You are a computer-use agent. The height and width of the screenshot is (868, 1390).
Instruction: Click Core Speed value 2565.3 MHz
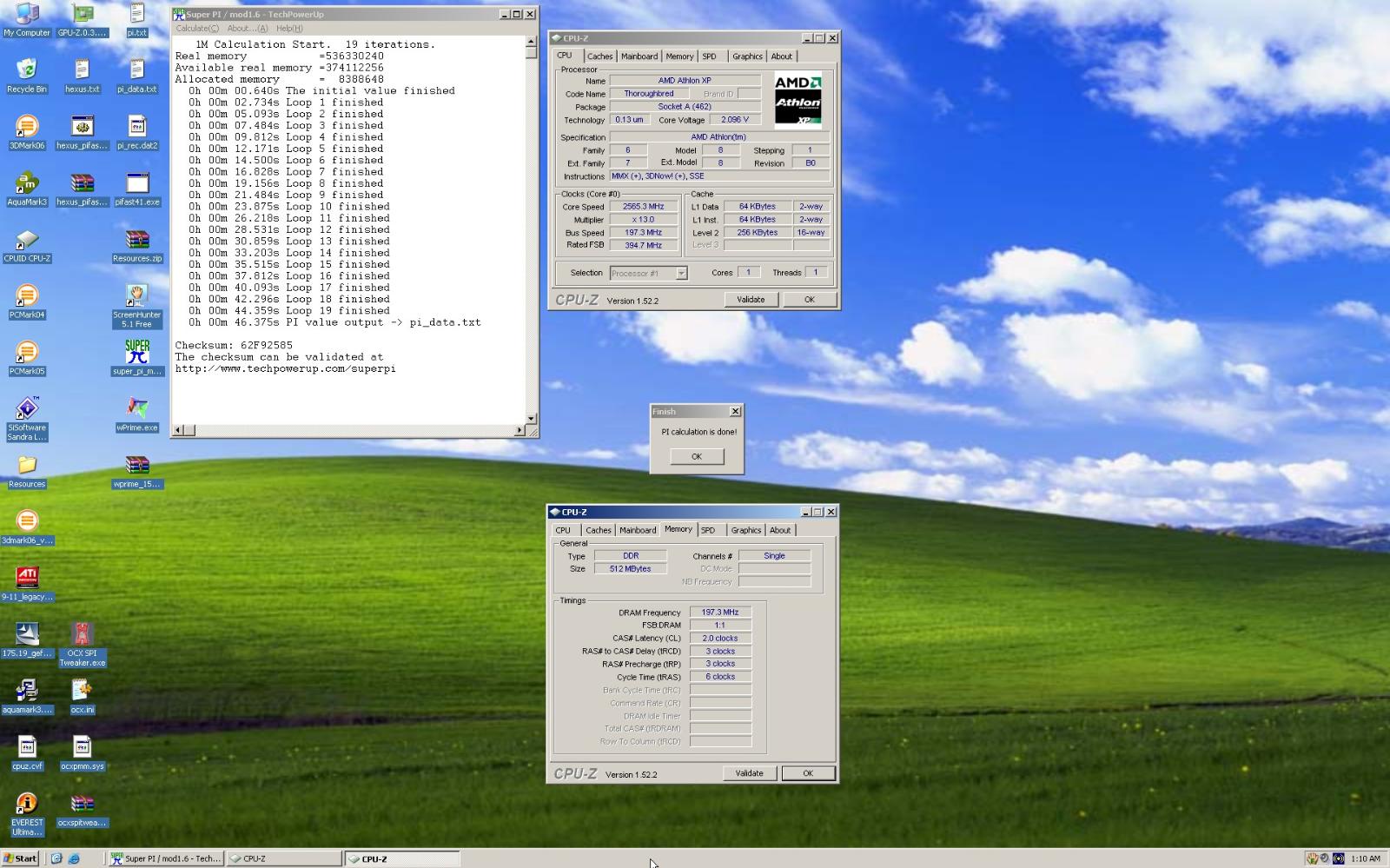[643, 207]
